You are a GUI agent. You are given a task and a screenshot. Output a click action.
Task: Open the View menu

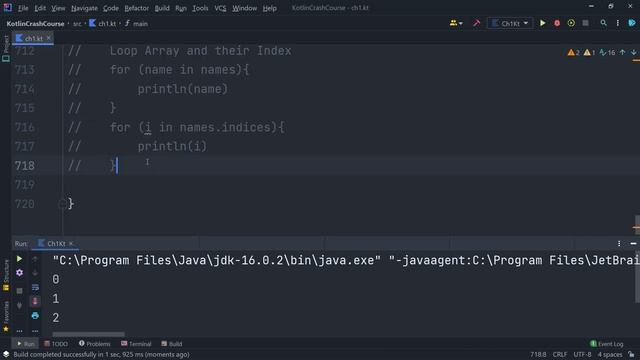pos(58,8)
